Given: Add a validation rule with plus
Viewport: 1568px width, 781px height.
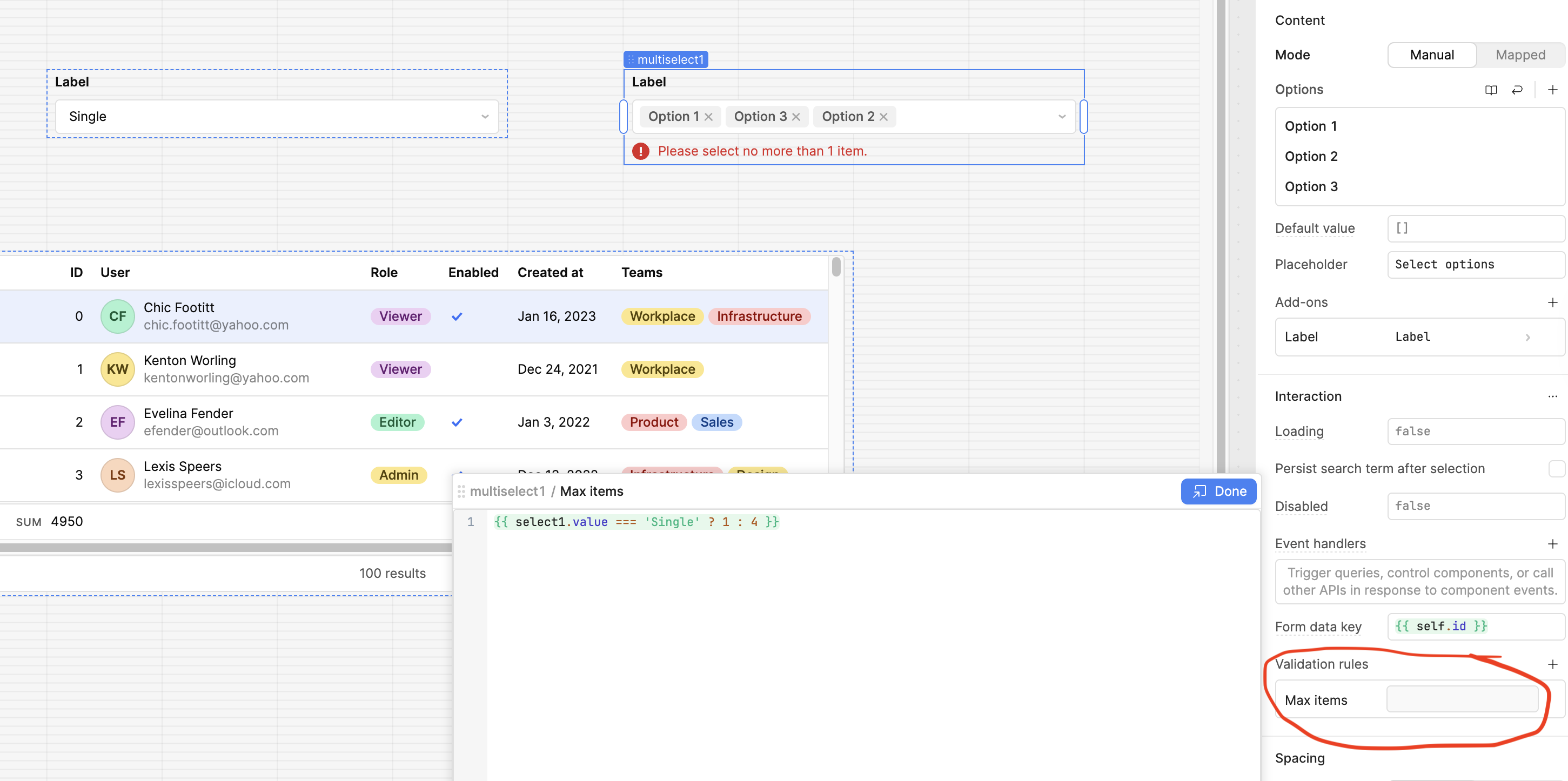Looking at the screenshot, I should [1553, 664].
